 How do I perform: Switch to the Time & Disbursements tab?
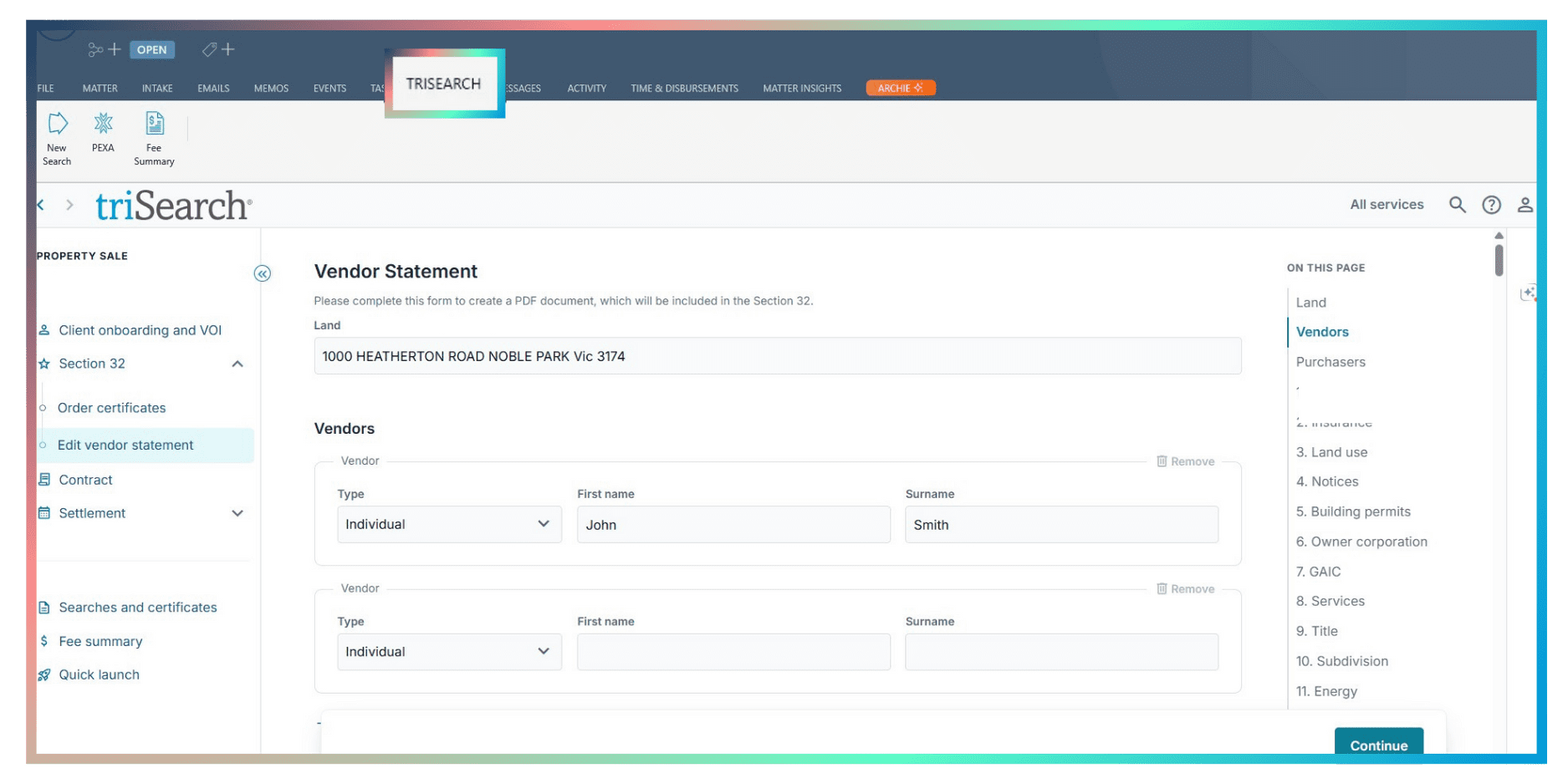684,89
